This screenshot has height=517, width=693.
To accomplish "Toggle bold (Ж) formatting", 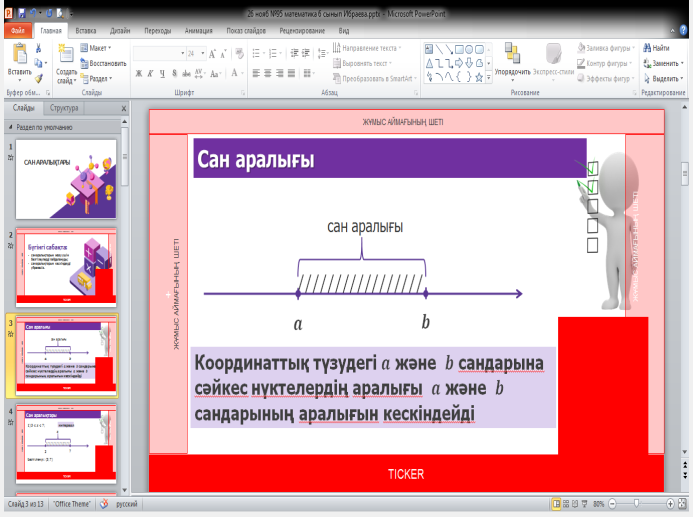I will (139, 73).
